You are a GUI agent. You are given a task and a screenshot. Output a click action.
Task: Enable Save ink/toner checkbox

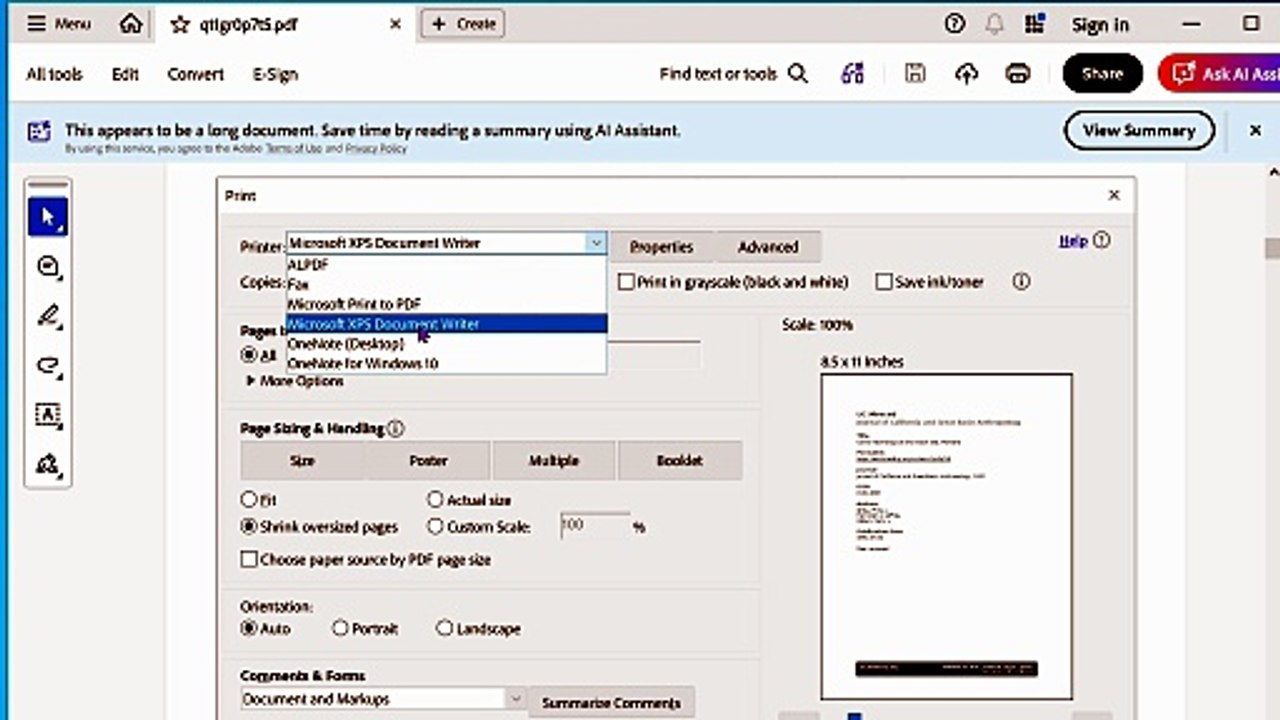[x=884, y=282]
